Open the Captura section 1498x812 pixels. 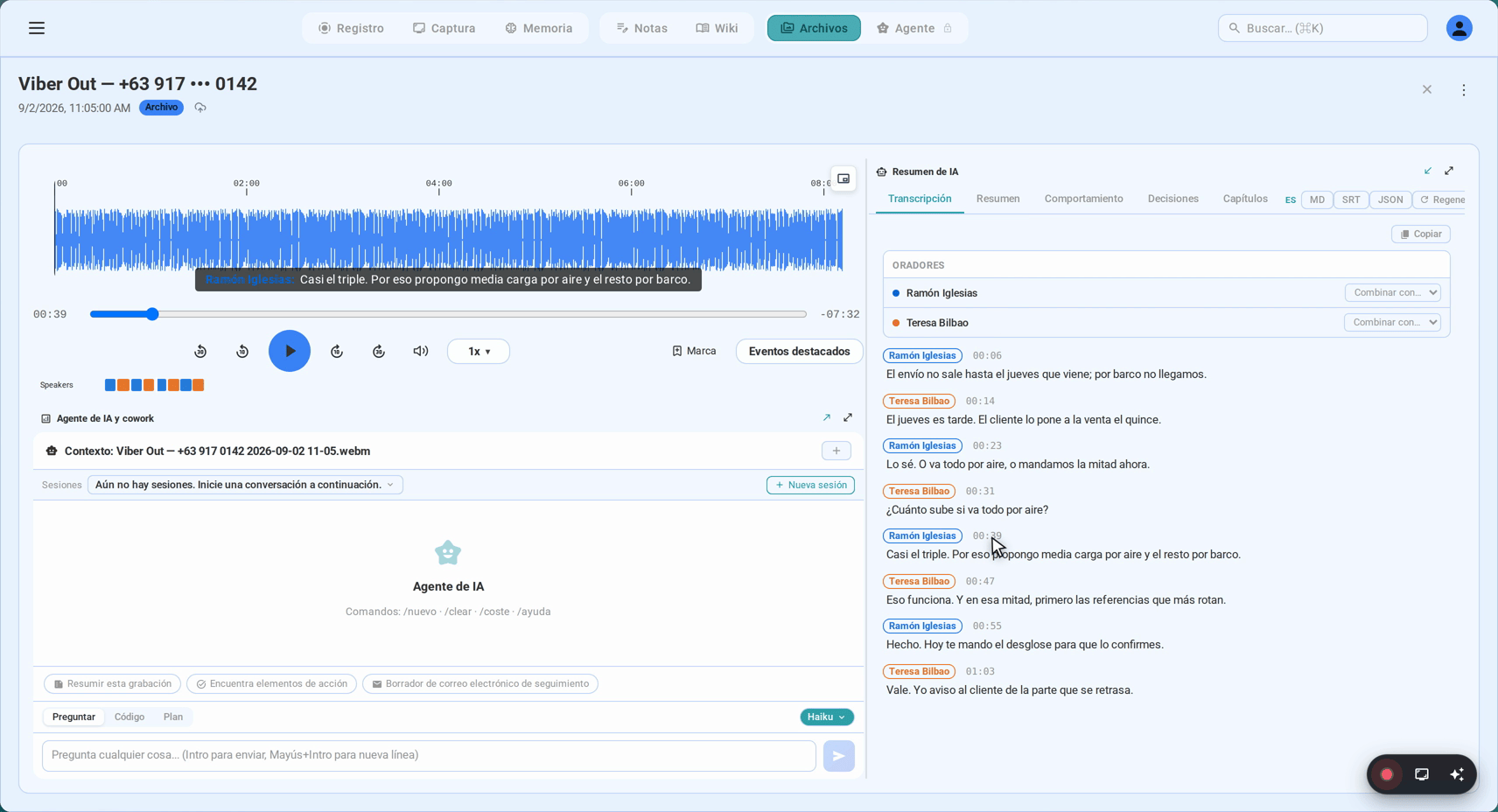(x=444, y=28)
